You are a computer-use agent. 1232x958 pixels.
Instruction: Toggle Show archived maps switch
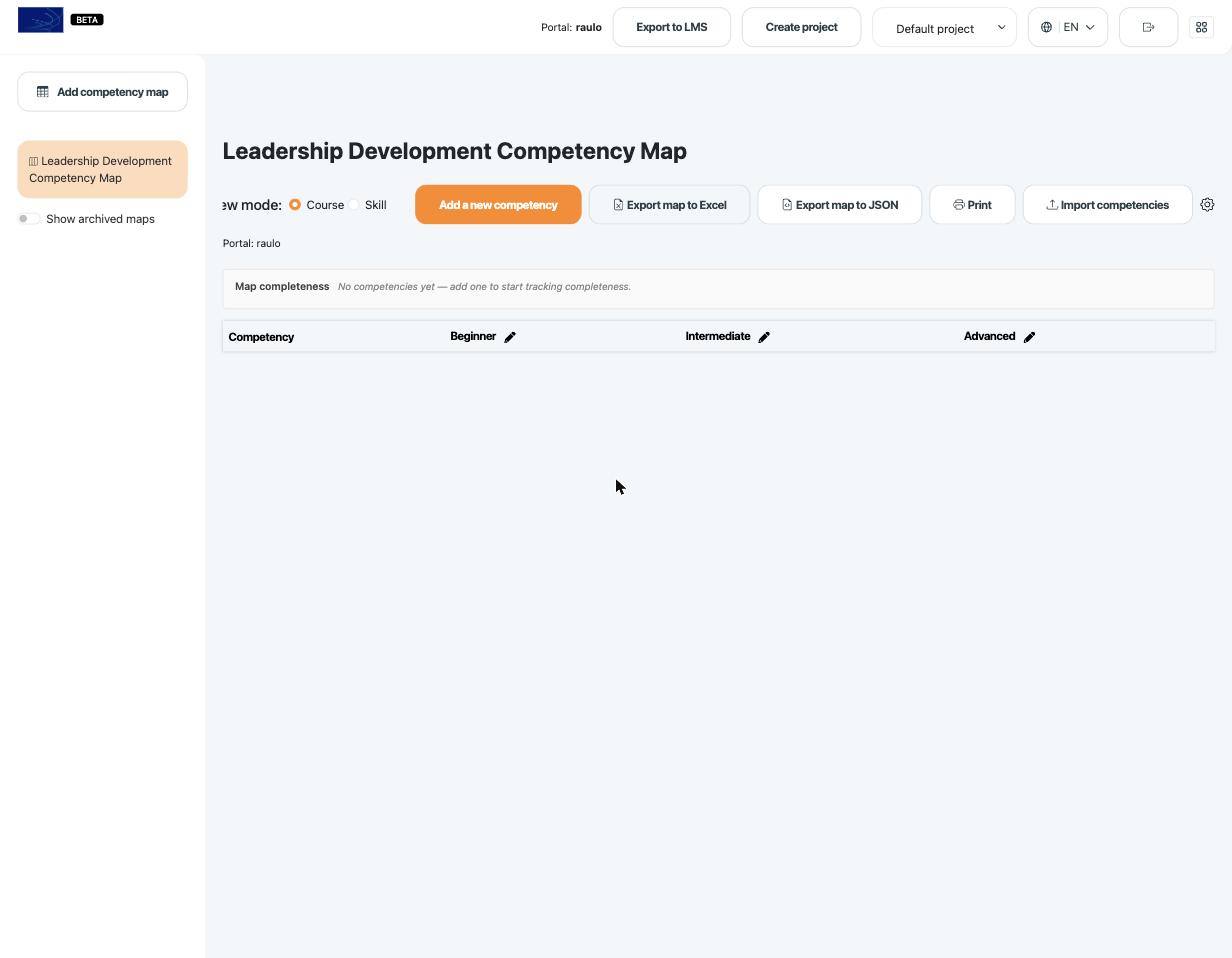coord(29,219)
